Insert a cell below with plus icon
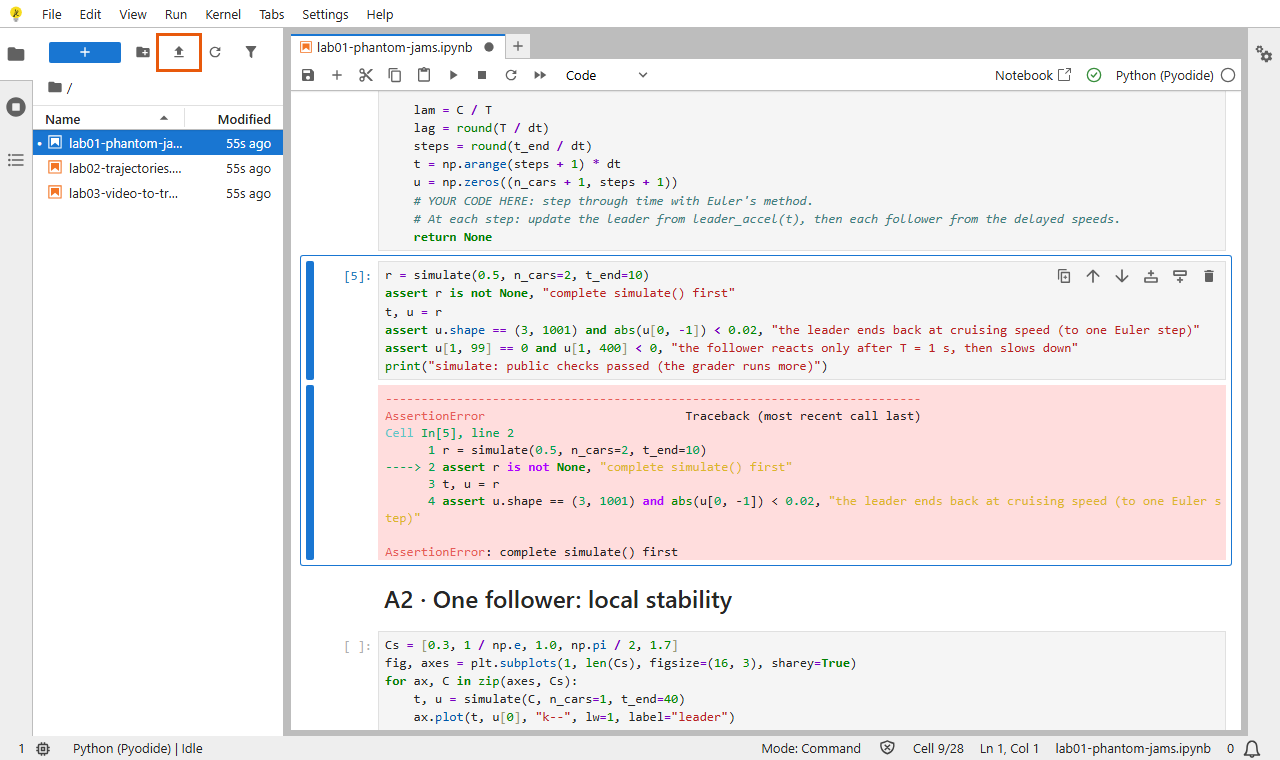 click(x=337, y=75)
